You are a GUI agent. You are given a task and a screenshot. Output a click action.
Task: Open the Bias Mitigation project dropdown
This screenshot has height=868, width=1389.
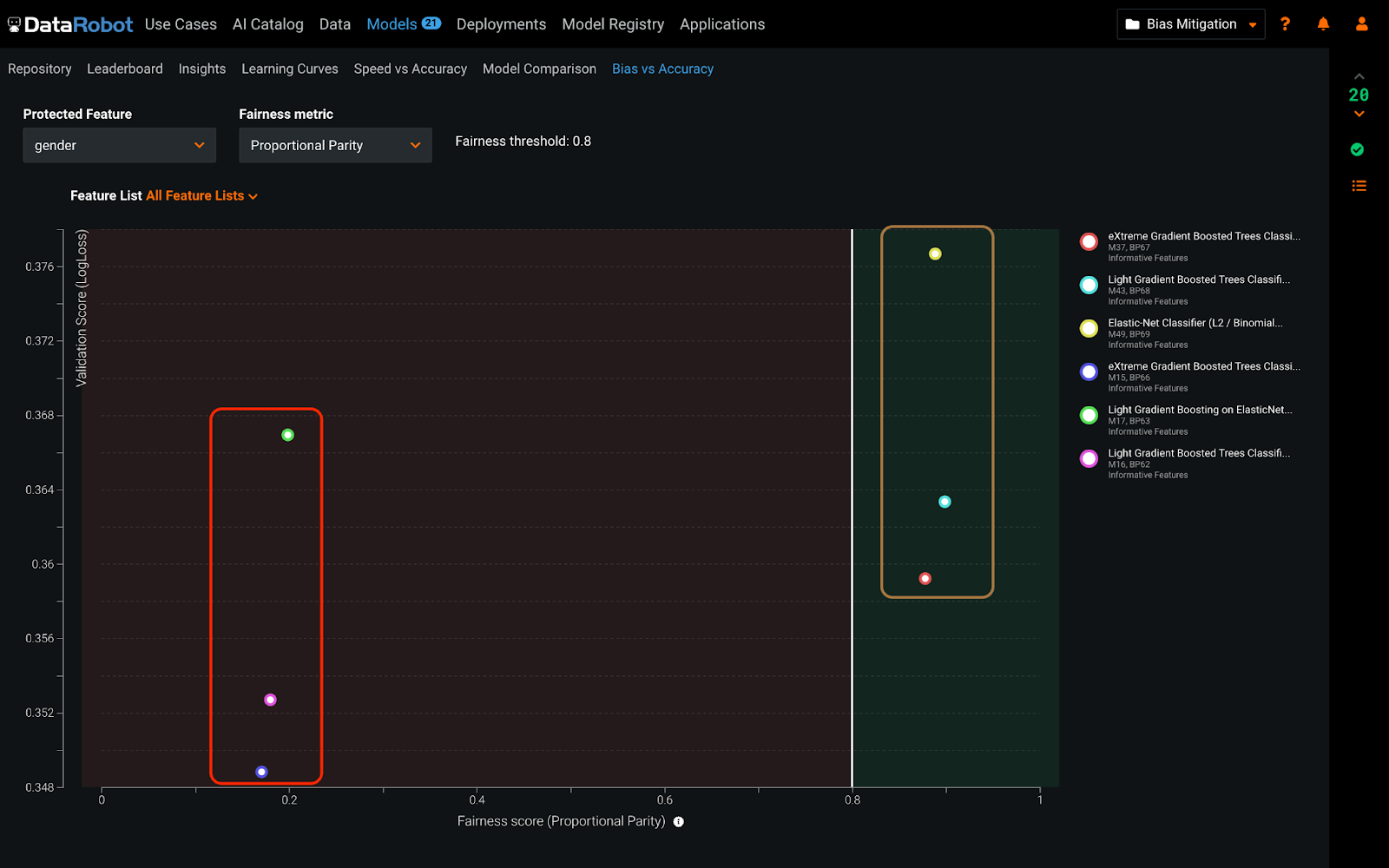coord(1190,24)
